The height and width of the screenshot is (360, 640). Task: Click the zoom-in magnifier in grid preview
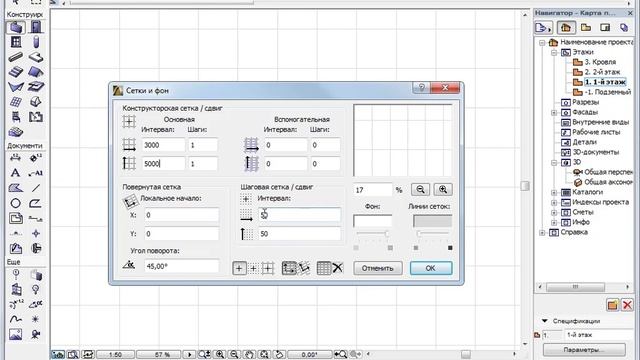[443, 189]
